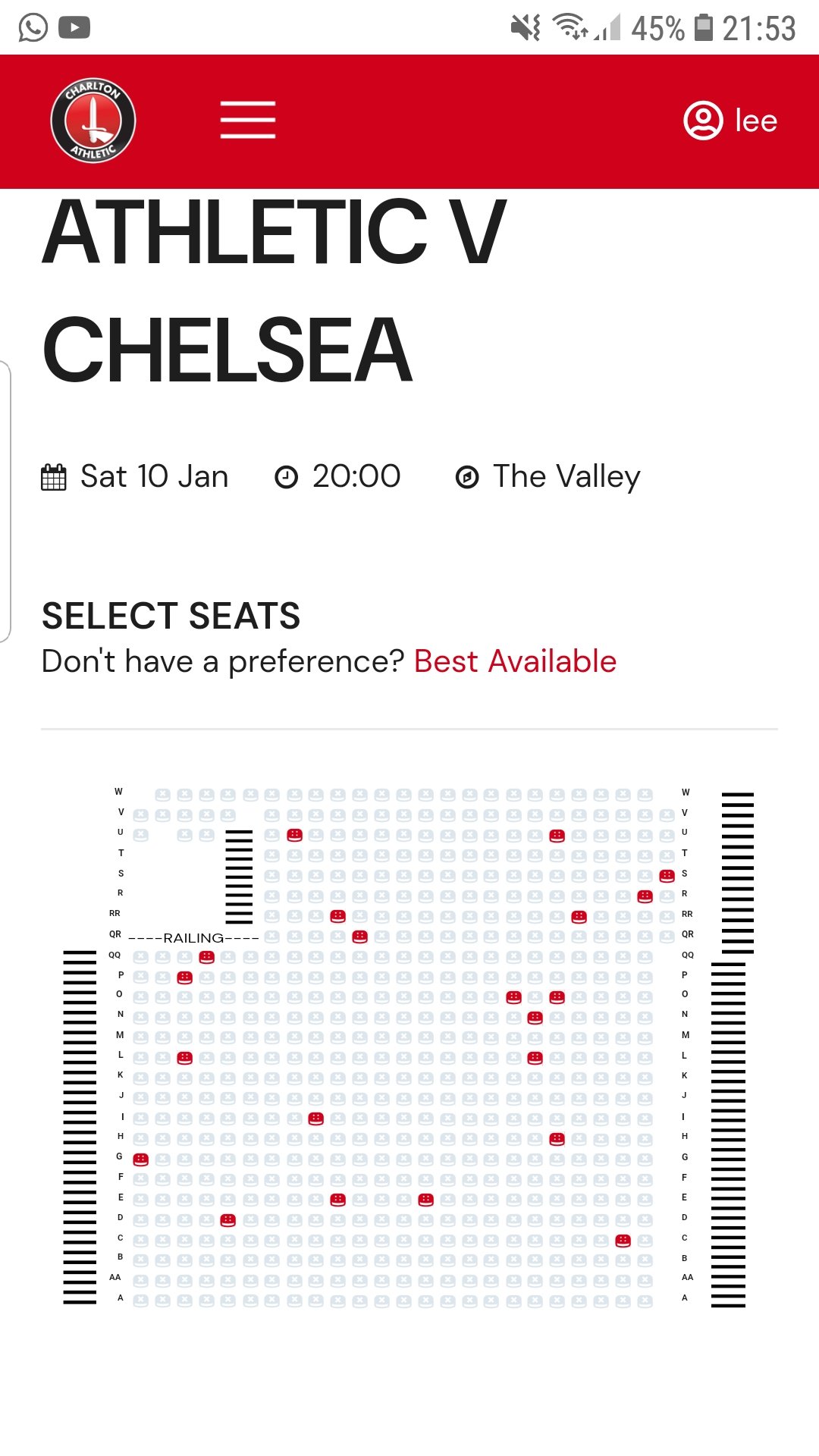Pick the red seat in row D
The width and height of the screenshot is (819, 1456).
point(227,1220)
